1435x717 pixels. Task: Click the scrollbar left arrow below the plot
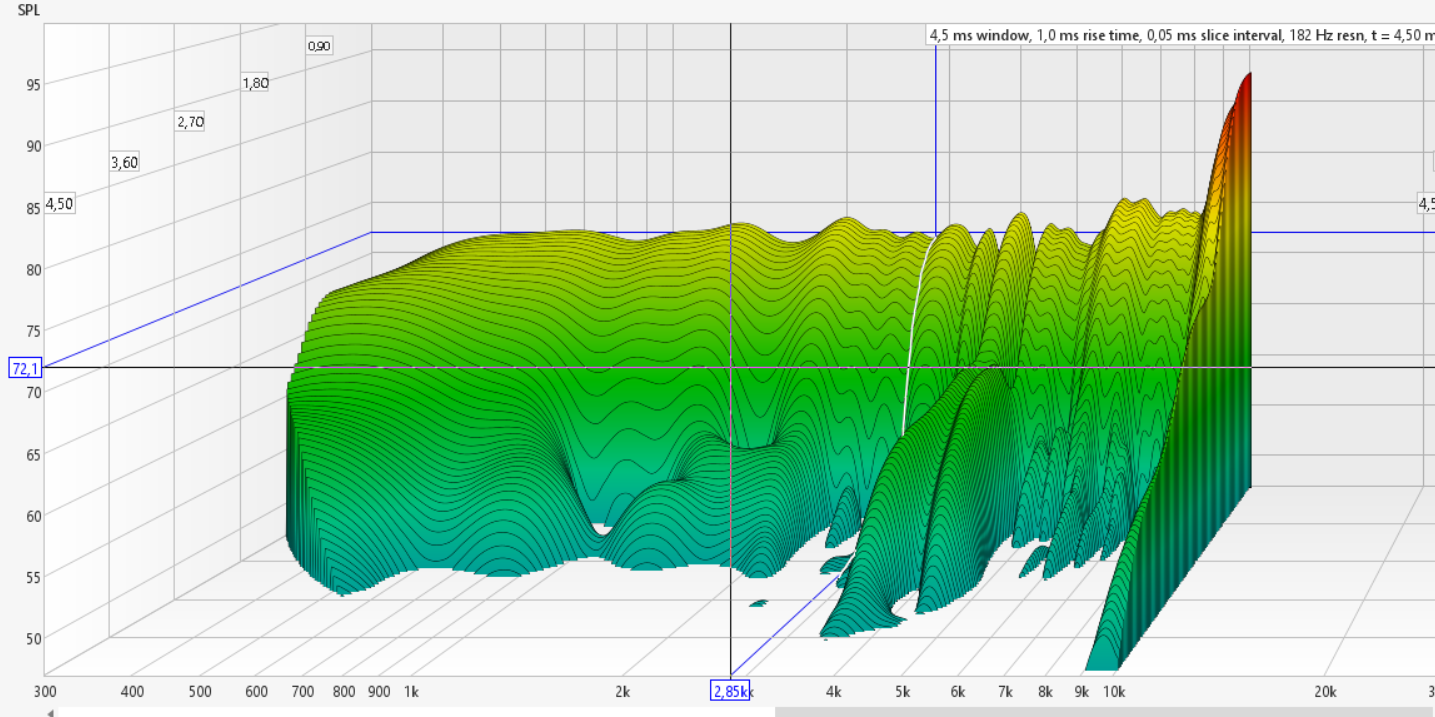(x=50, y=712)
